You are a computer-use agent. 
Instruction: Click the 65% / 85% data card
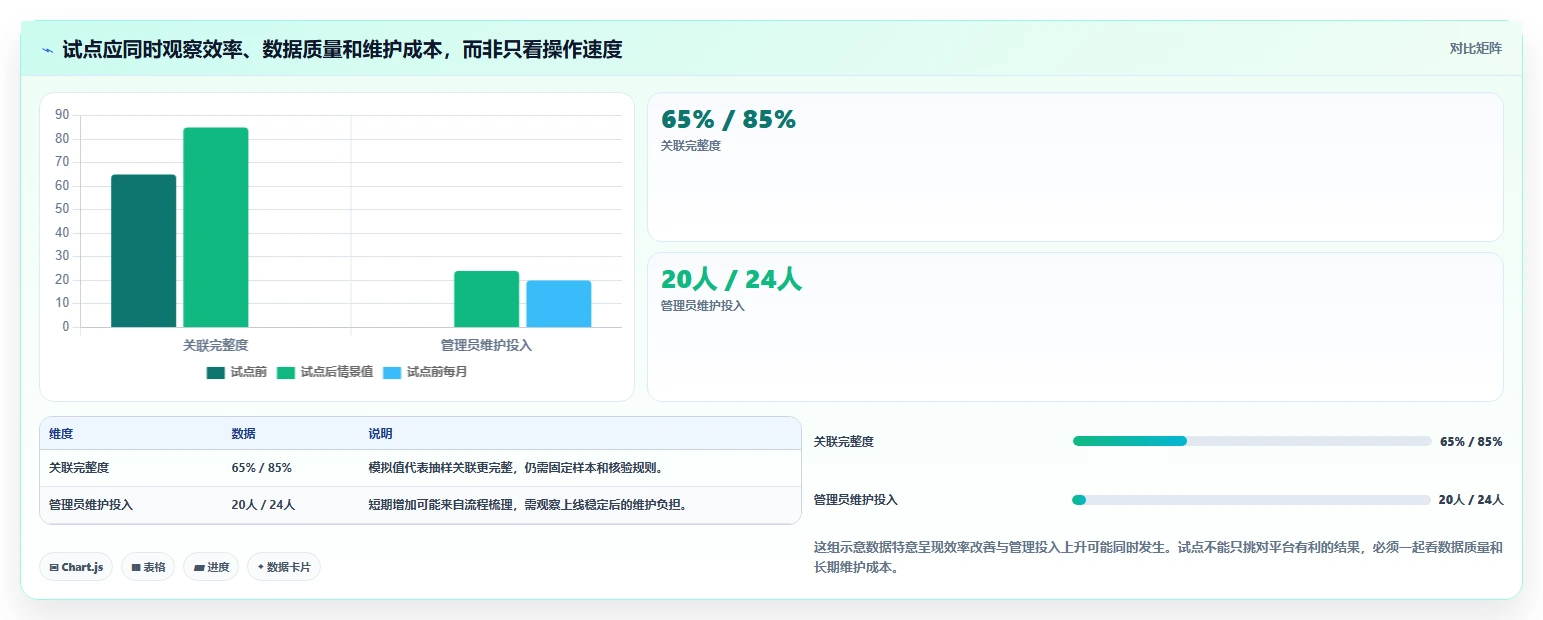(x=1075, y=167)
